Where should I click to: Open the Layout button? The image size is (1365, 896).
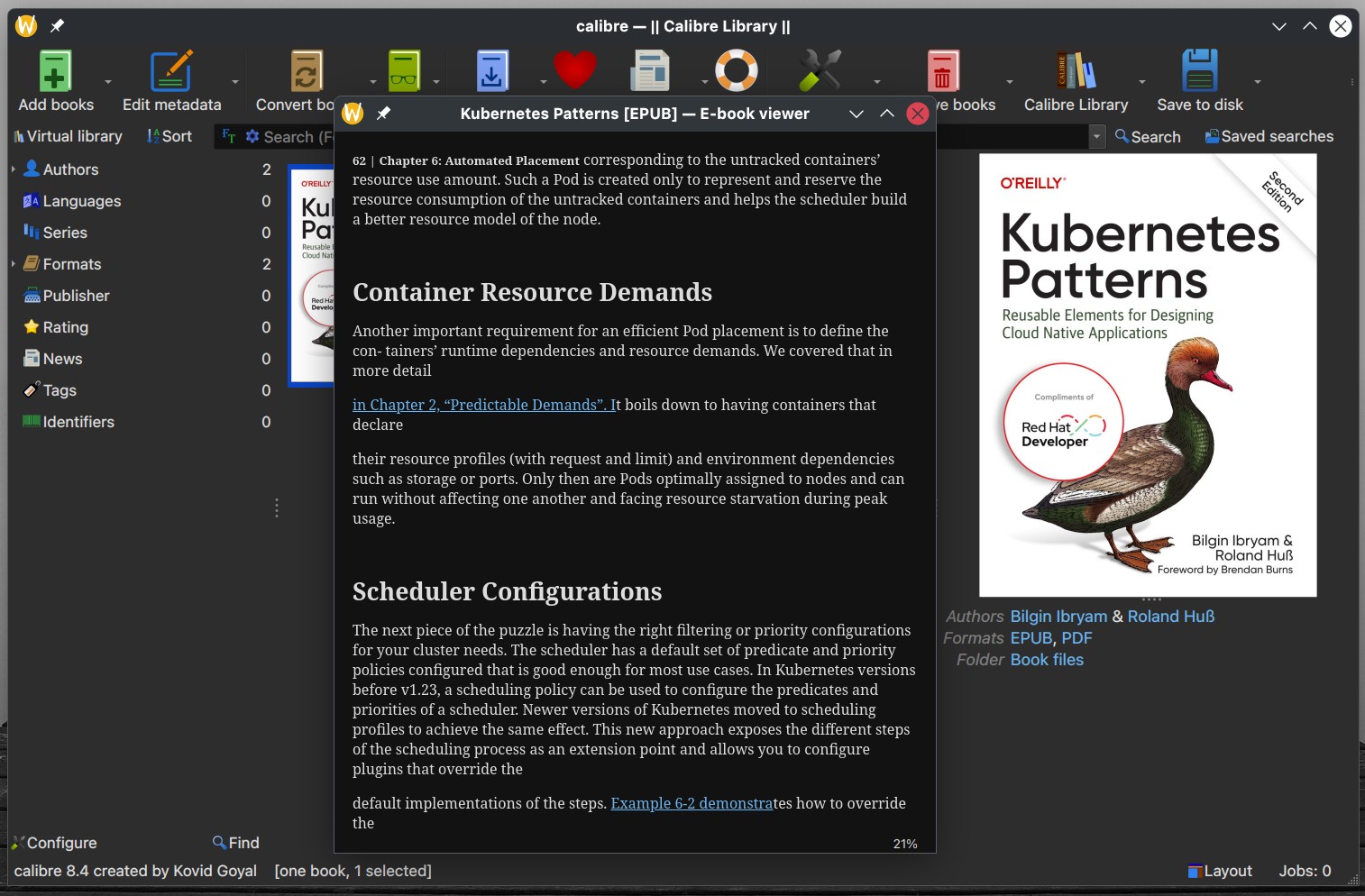[1220, 871]
